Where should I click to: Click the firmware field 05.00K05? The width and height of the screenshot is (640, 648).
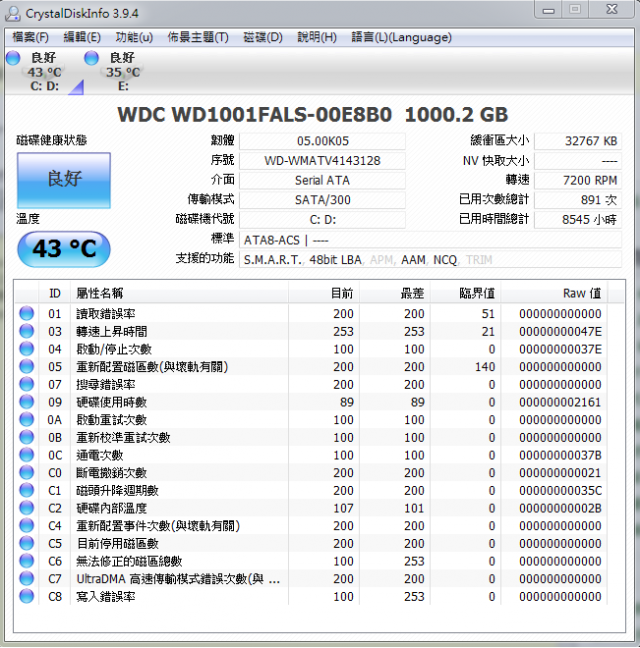click(x=322, y=141)
